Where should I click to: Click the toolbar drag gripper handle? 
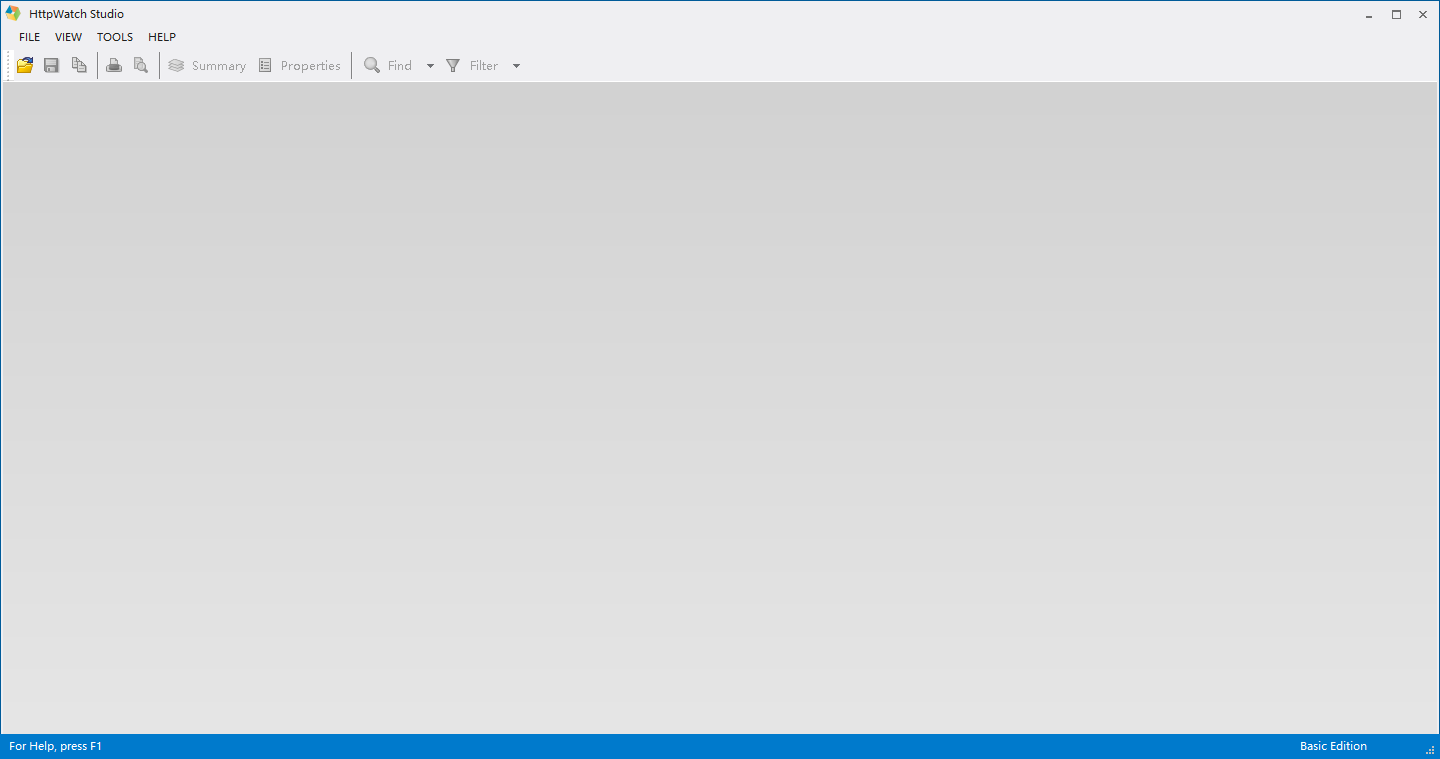(x=6, y=64)
